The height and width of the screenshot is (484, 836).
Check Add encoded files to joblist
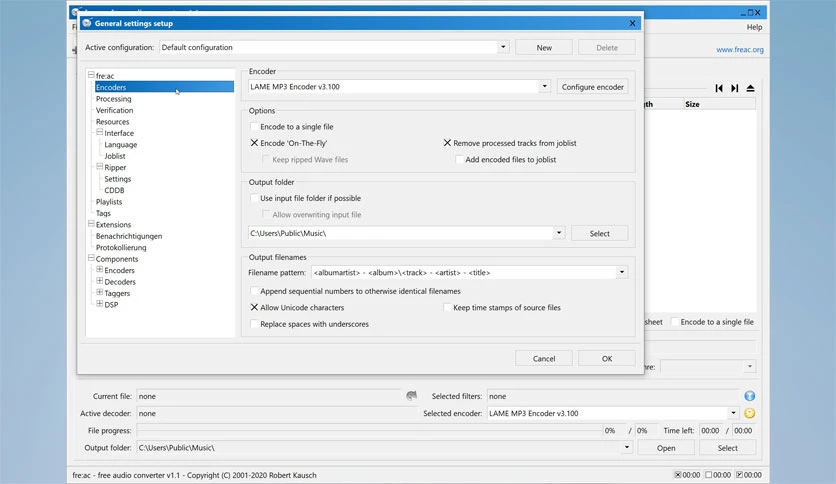point(459,160)
